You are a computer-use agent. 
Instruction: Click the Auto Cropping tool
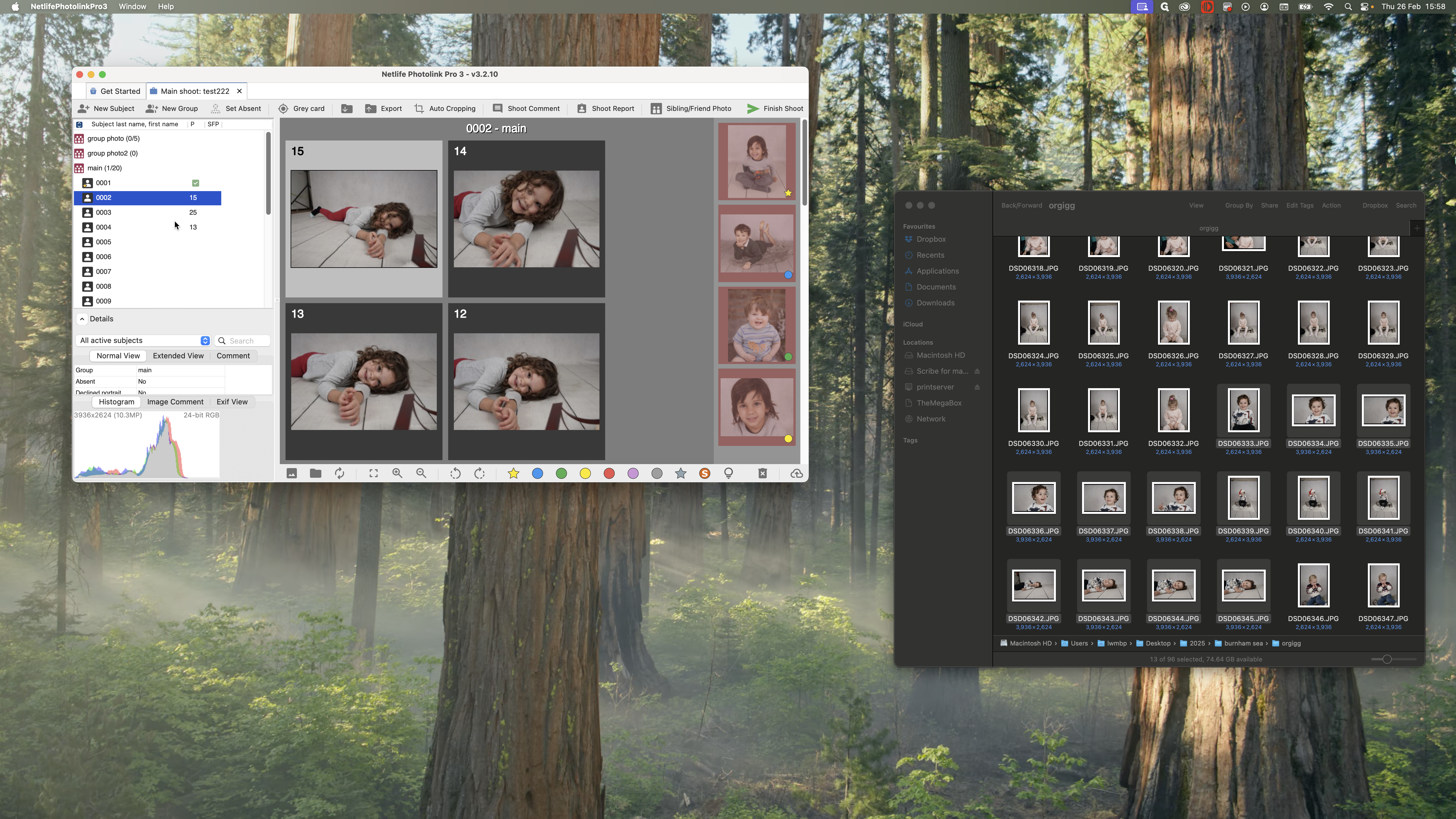click(445, 109)
